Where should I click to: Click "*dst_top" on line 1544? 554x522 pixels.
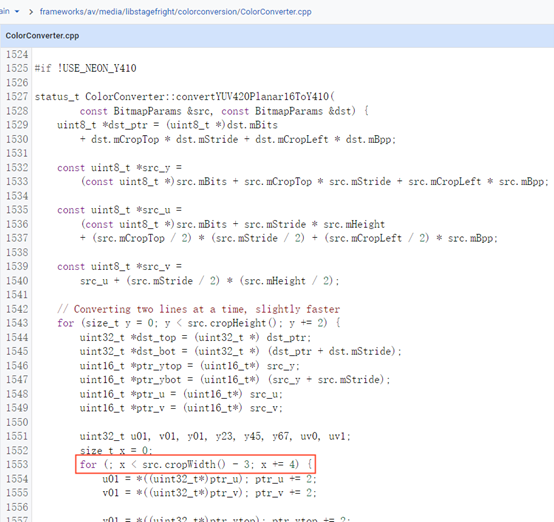pyautogui.click(x=153, y=337)
